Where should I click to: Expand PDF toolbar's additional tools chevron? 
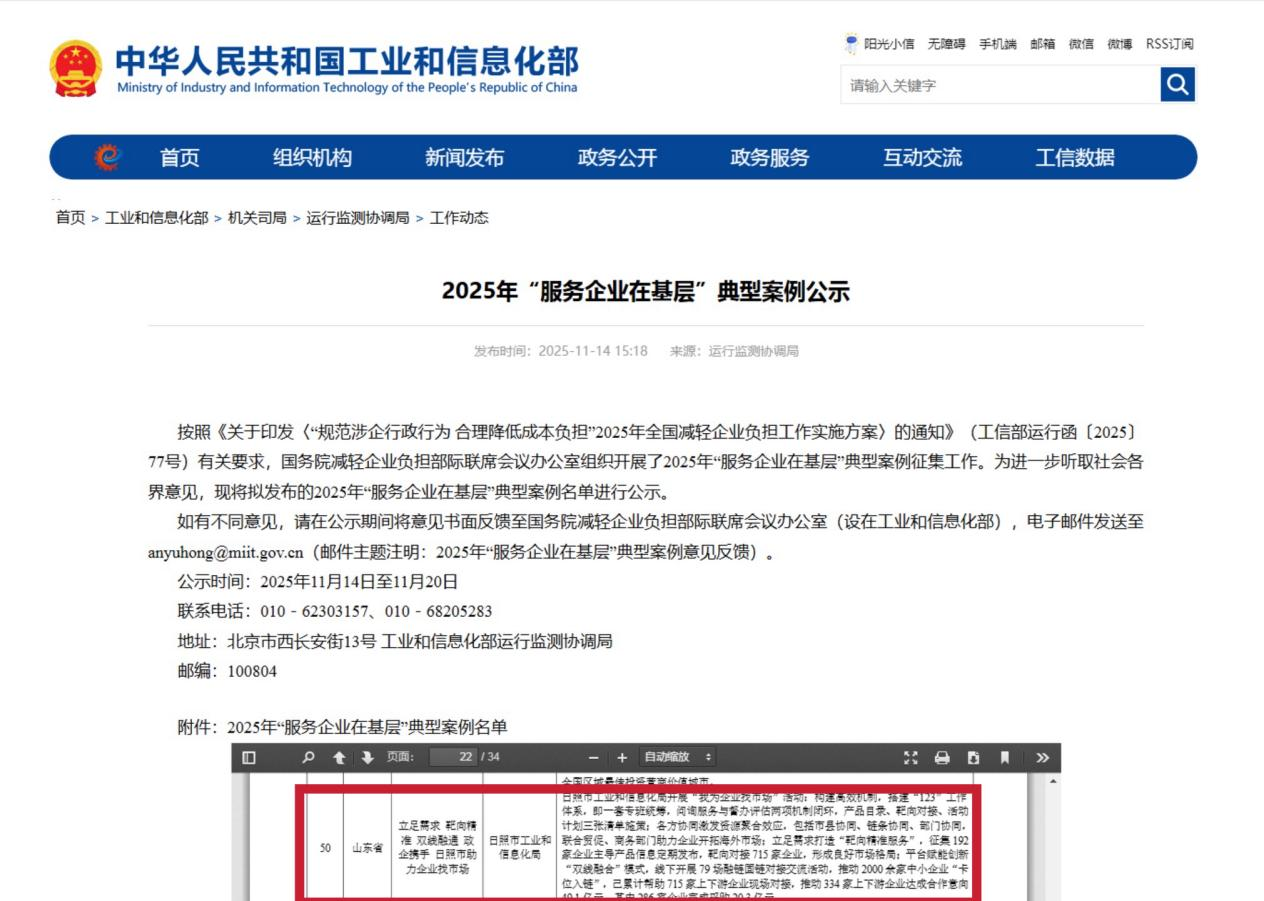click(x=1042, y=758)
